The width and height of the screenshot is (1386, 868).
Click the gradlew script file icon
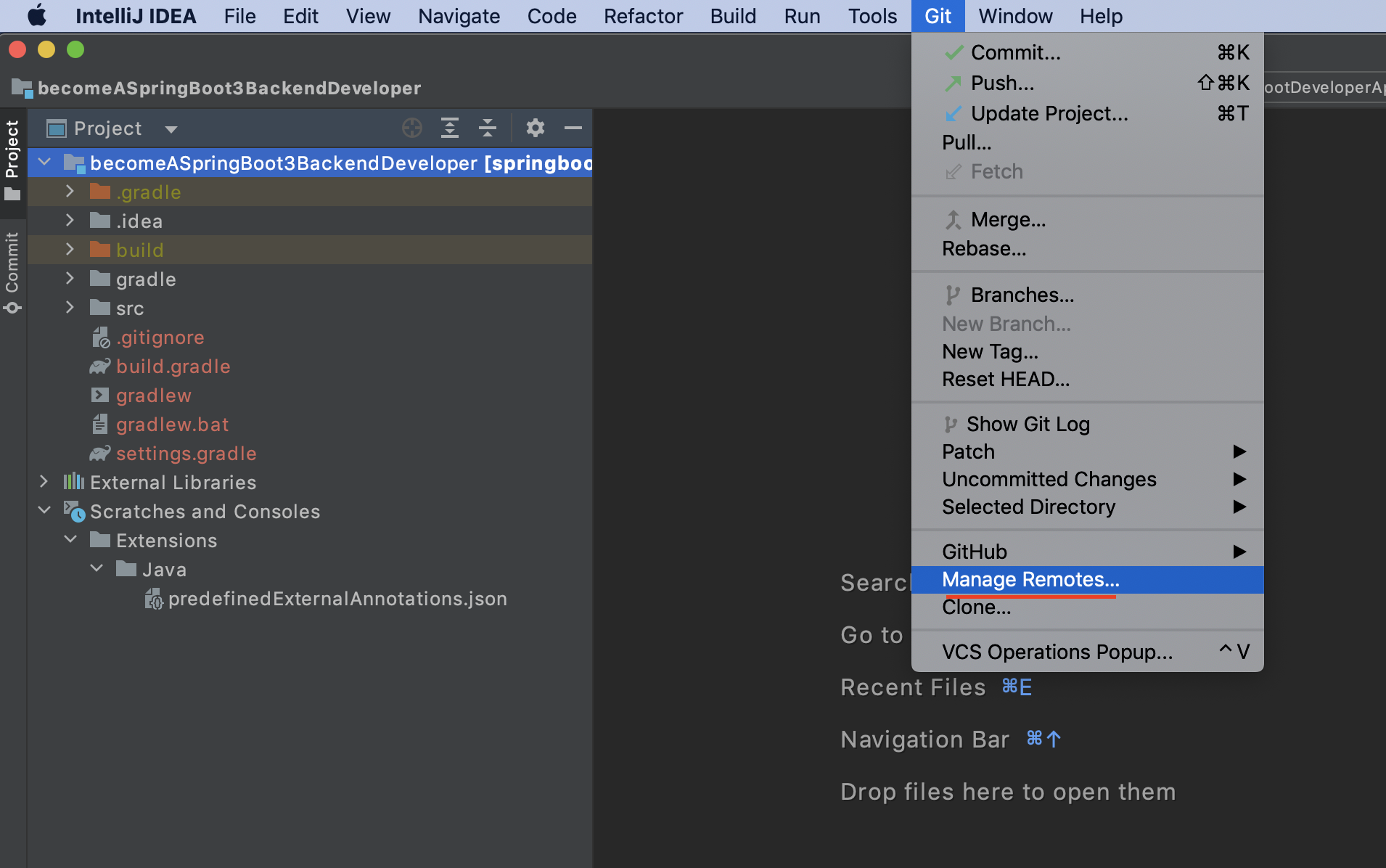(100, 396)
